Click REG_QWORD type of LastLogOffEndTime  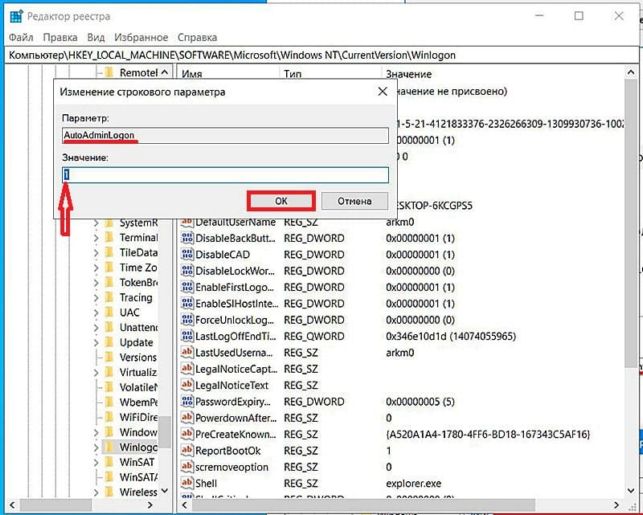tap(314, 336)
